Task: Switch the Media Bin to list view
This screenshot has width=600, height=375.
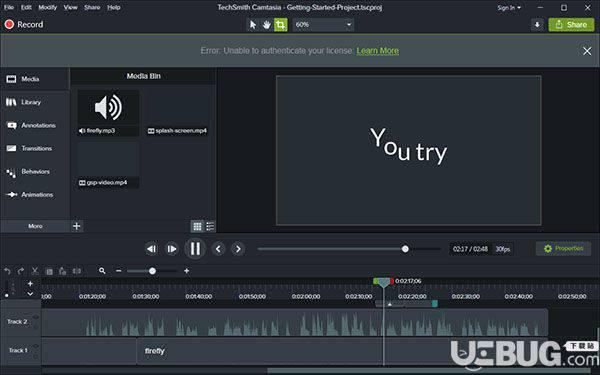Action: (x=210, y=227)
